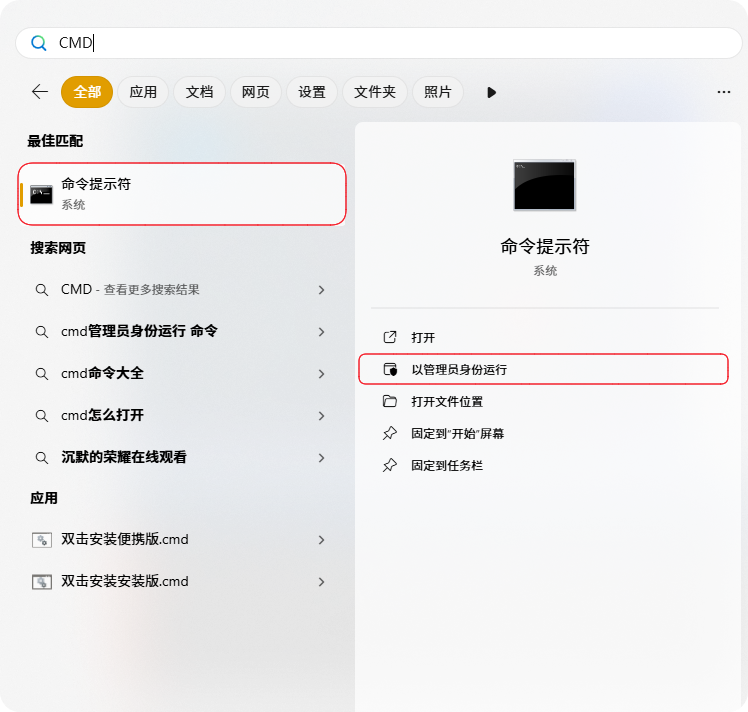The width and height of the screenshot is (748, 712).
Task: Click the 打开文件位置 folder icon
Action: (x=390, y=401)
